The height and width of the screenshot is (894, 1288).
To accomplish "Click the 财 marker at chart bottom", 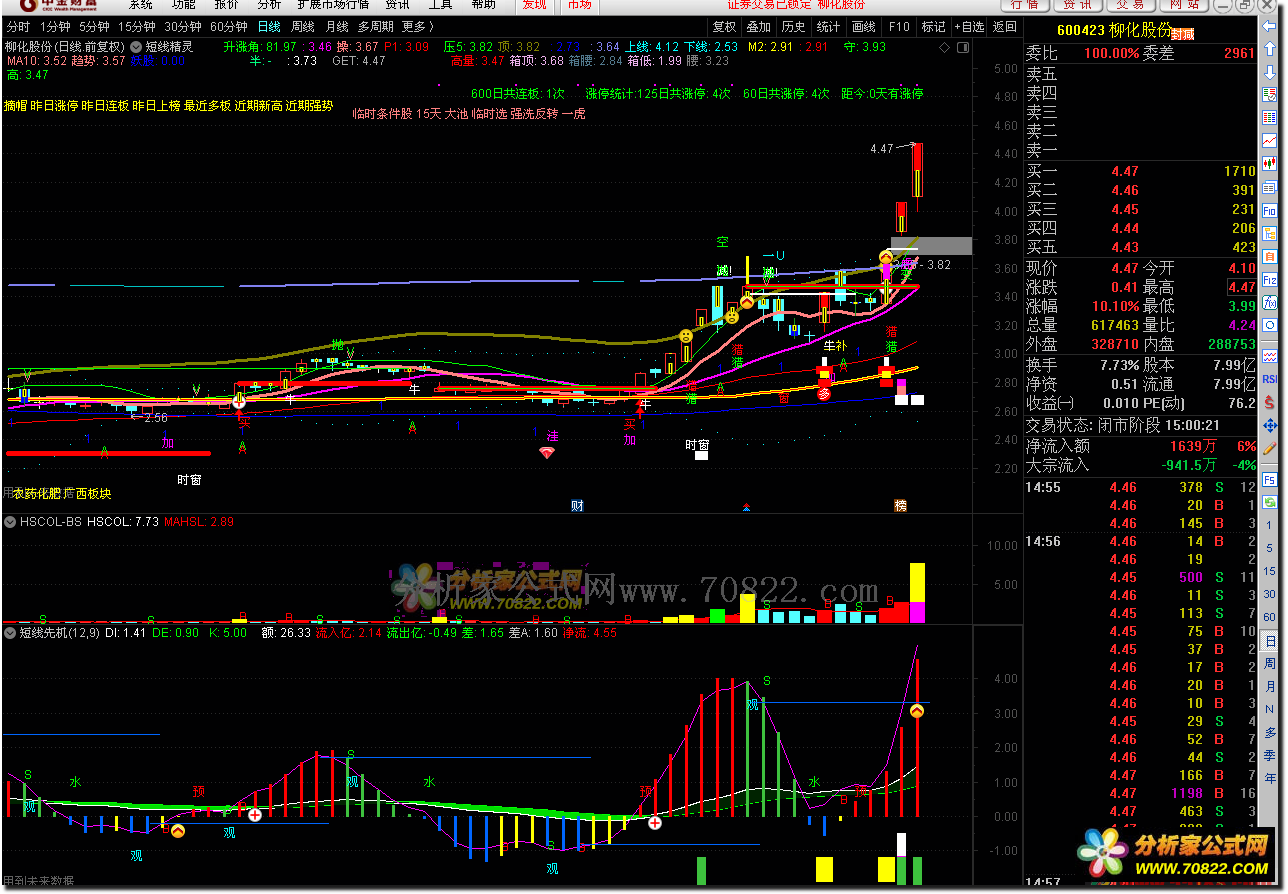I will click(577, 506).
